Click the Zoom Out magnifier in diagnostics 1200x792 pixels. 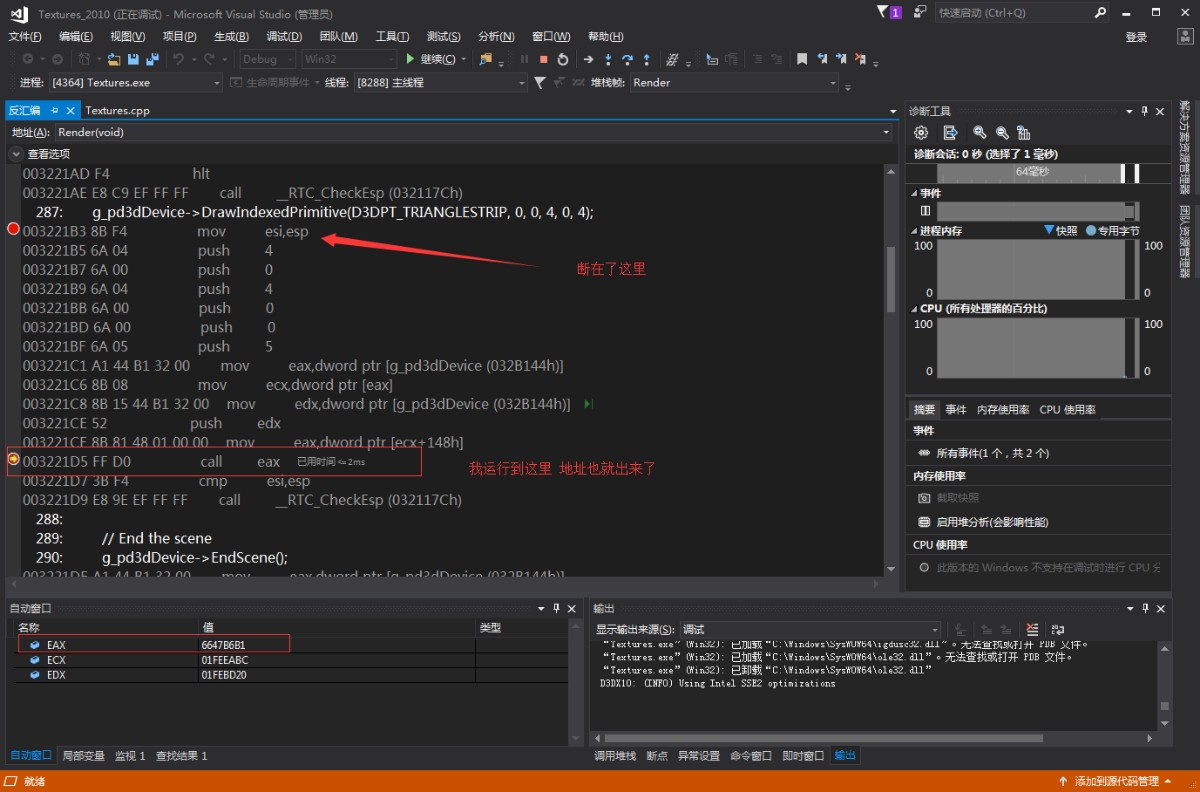click(x=1001, y=132)
